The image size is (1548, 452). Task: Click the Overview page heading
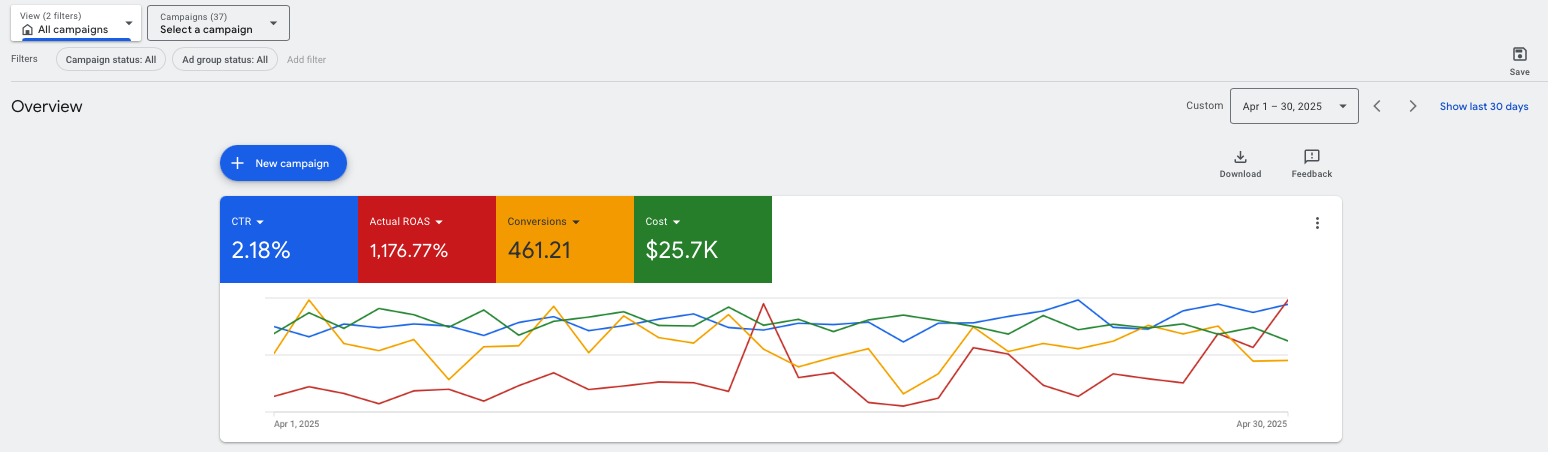coord(47,106)
